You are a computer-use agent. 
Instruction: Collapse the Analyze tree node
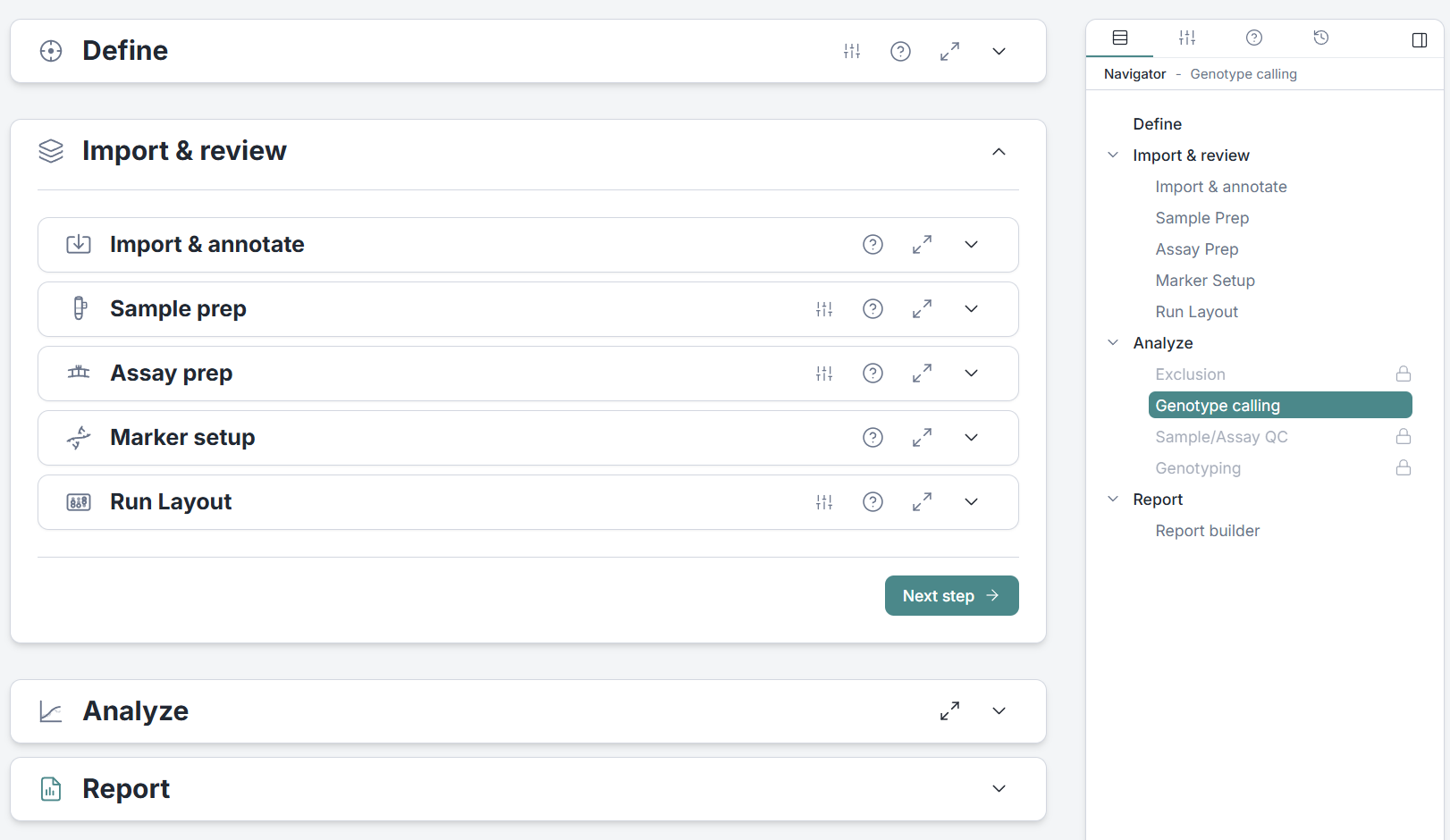[1113, 342]
